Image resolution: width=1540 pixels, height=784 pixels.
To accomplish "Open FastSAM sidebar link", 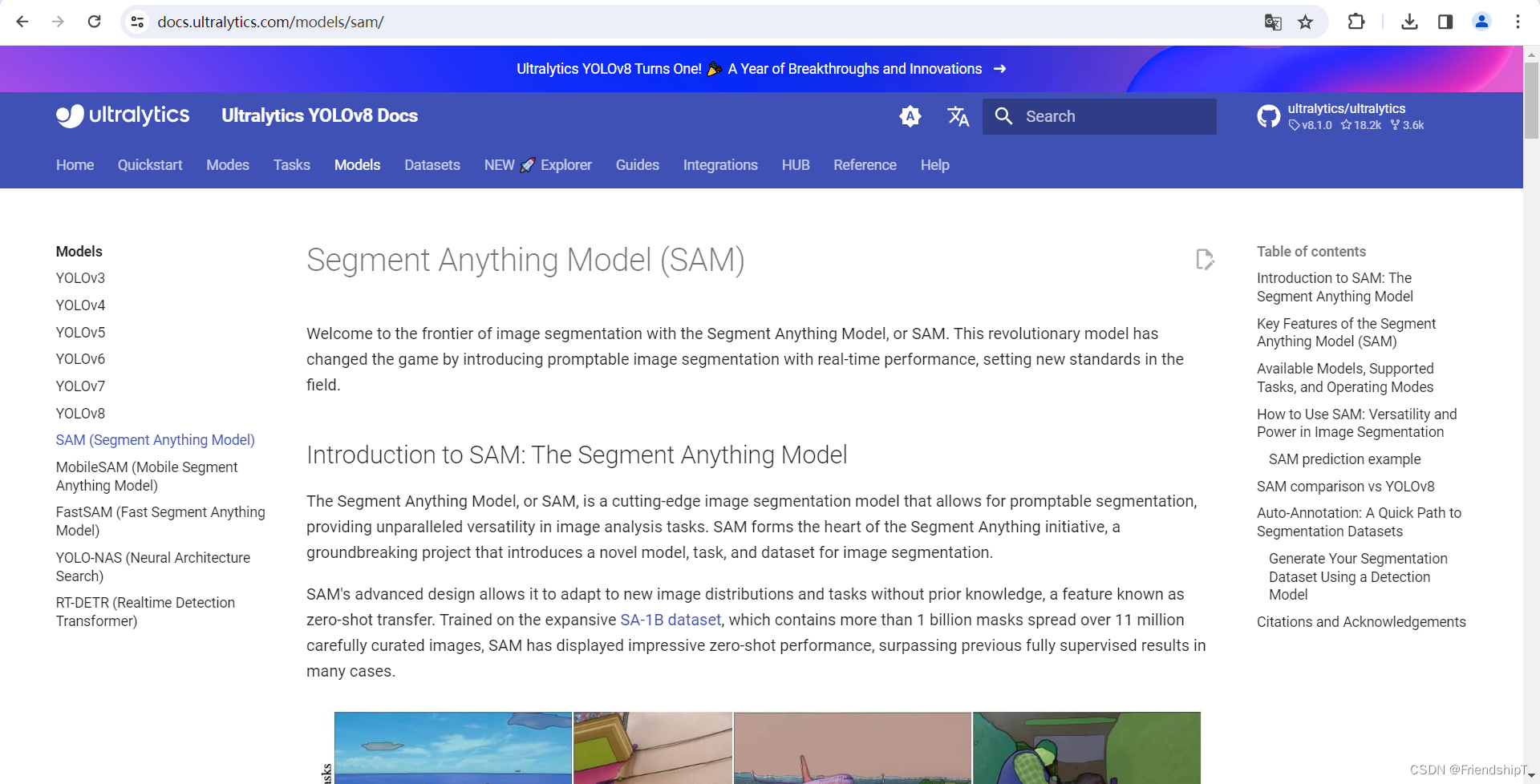I will [x=160, y=521].
